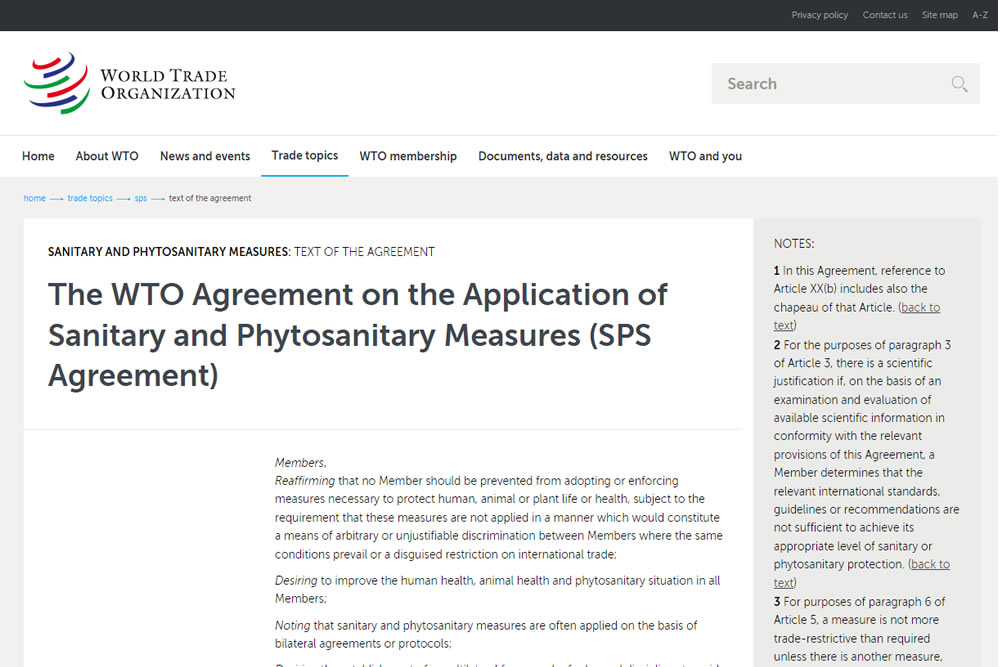Select News and events in navigation

click(205, 156)
